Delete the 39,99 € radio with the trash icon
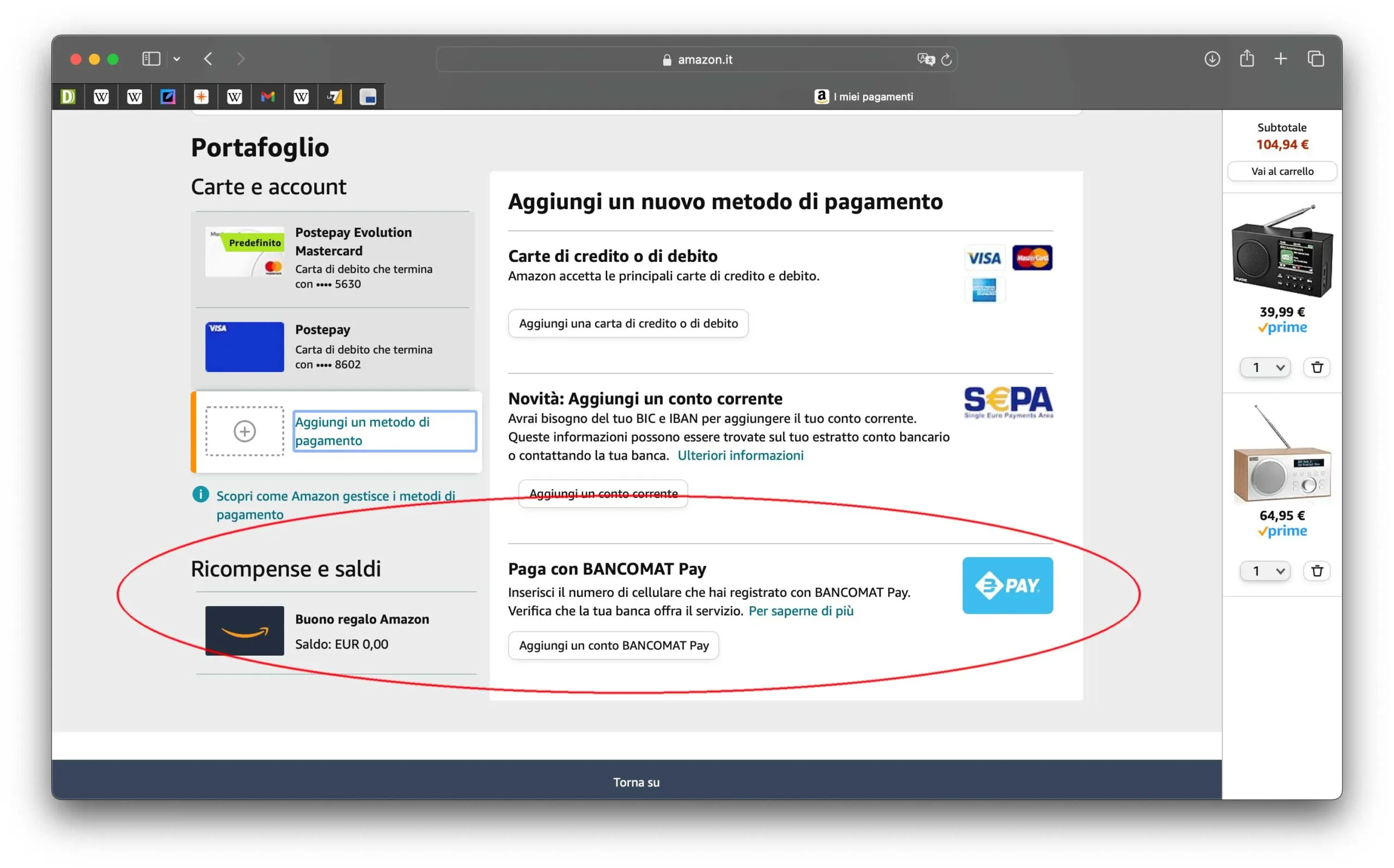Image resolution: width=1394 pixels, height=868 pixels. point(1317,368)
